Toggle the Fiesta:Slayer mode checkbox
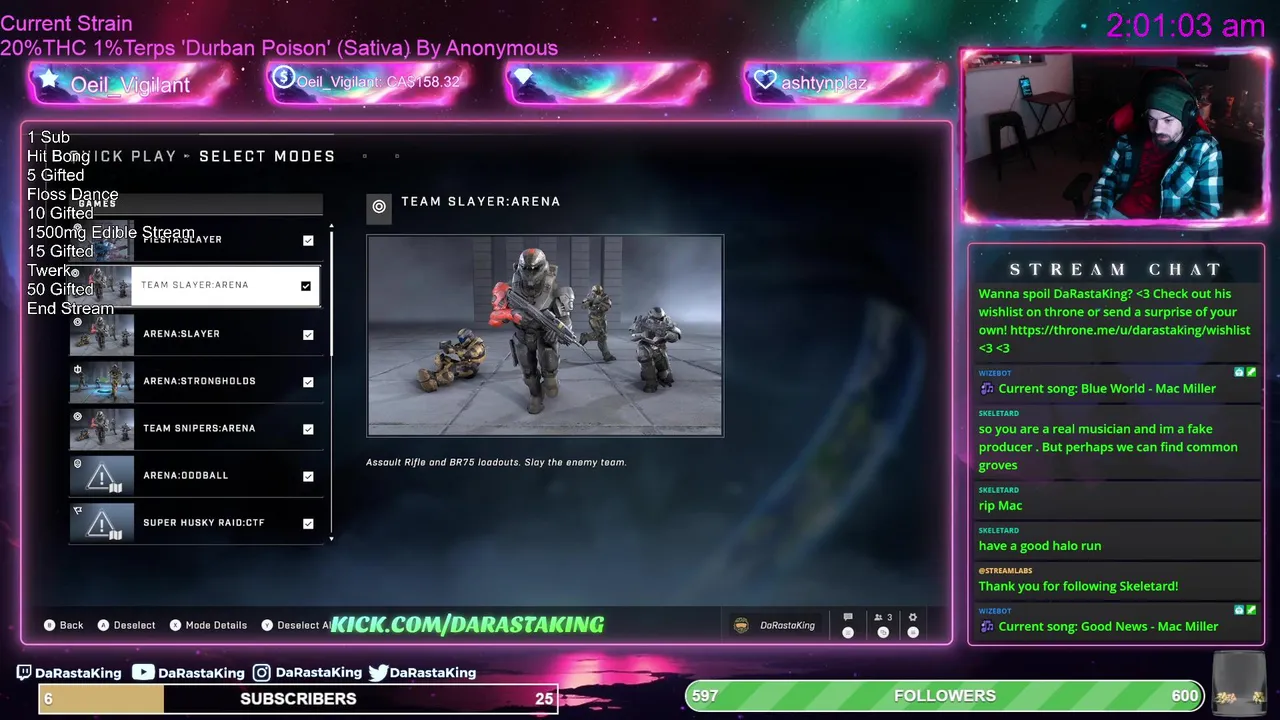Image resolution: width=1280 pixels, height=720 pixels. pyautogui.click(x=308, y=240)
